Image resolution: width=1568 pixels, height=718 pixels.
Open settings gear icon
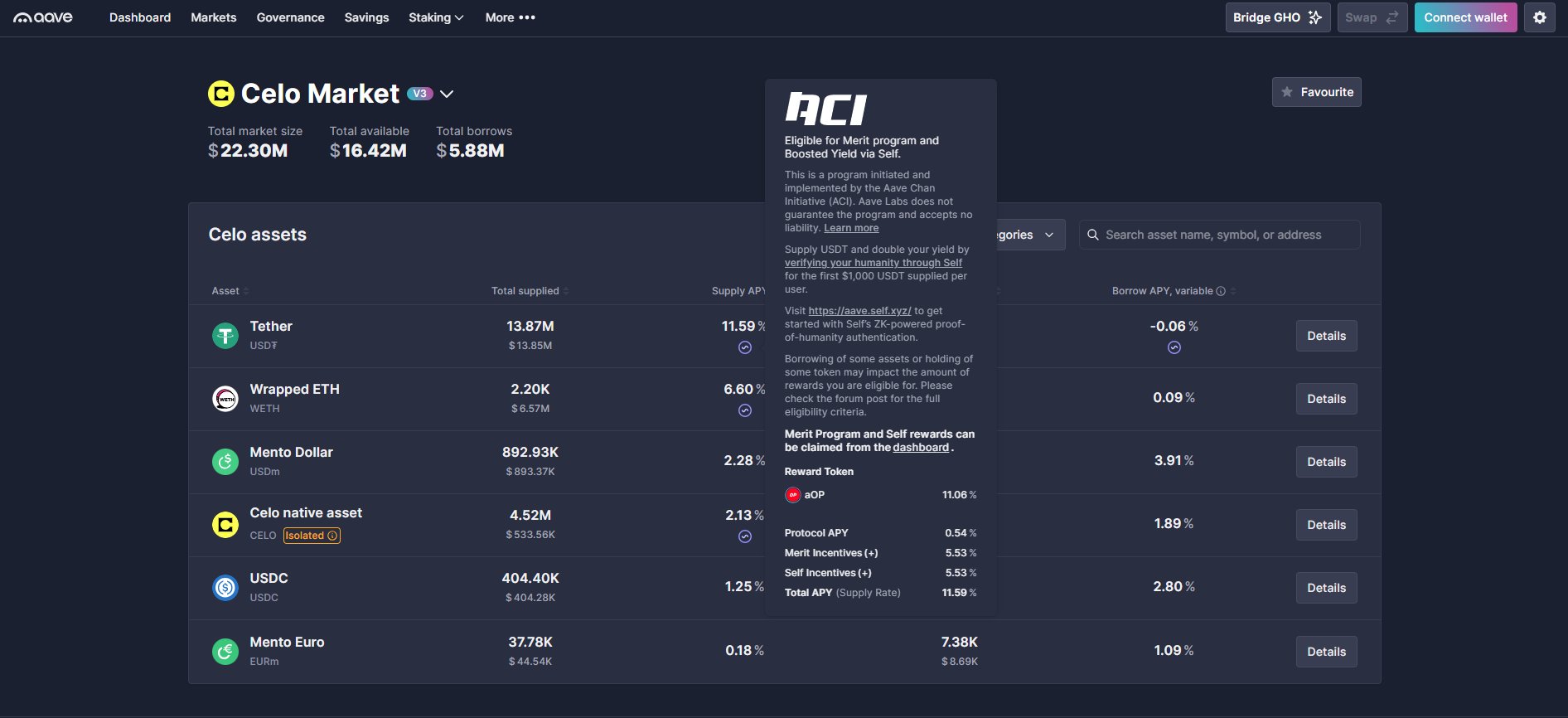[1540, 17]
